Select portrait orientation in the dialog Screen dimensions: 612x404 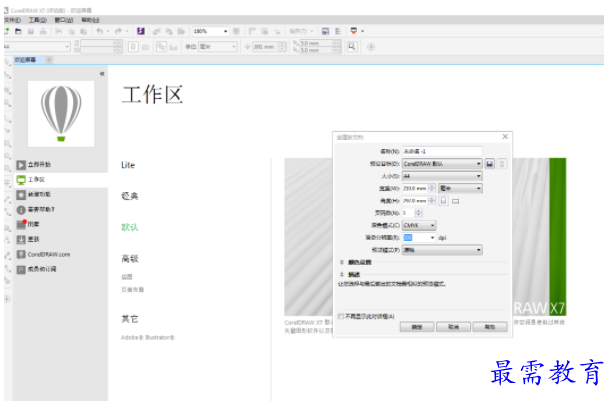coord(443,201)
